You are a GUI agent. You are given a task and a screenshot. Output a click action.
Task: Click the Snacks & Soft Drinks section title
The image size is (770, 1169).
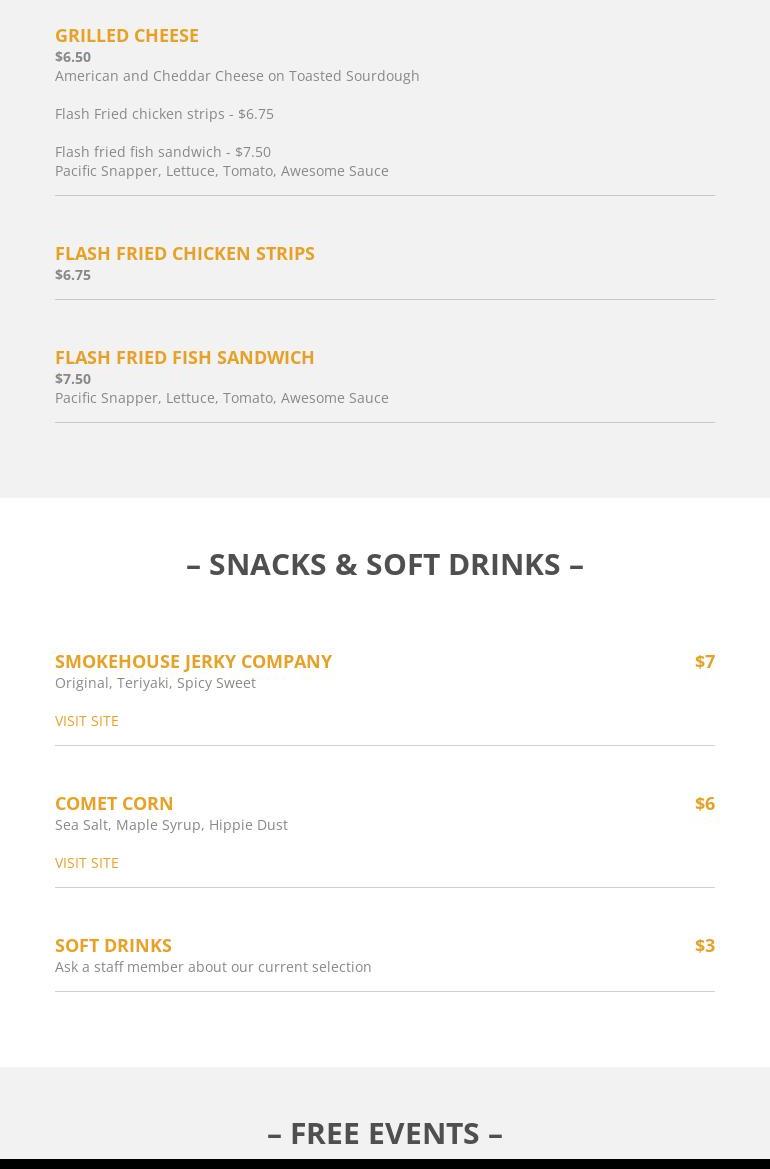(384, 564)
